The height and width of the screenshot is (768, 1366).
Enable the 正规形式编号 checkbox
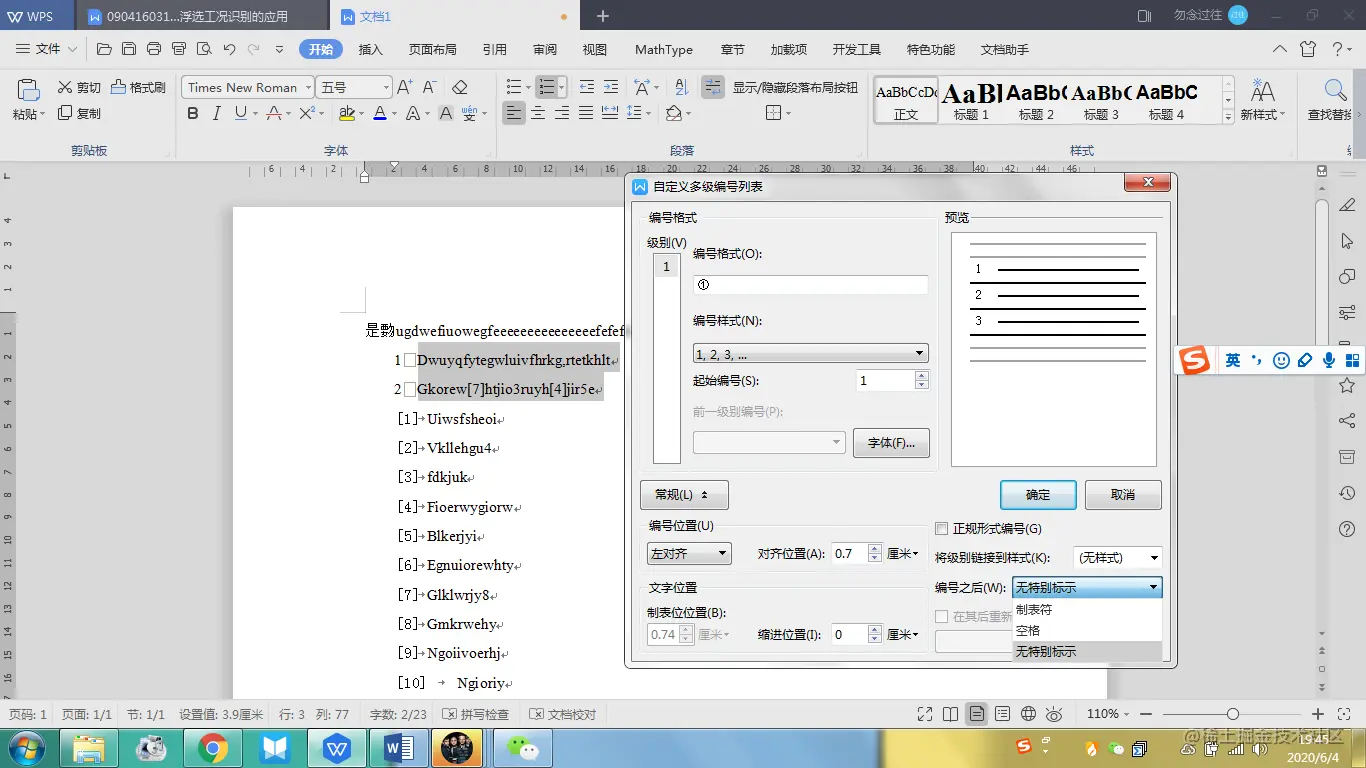point(940,528)
